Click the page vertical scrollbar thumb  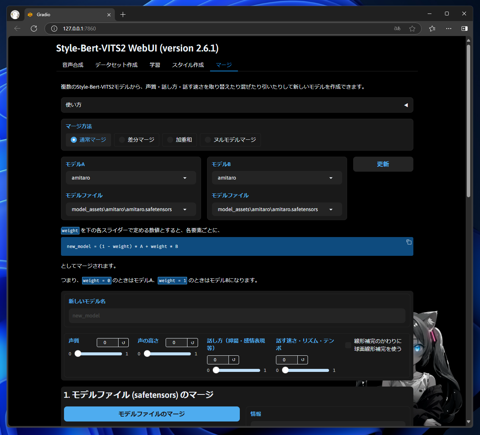(x=468, y=120)
